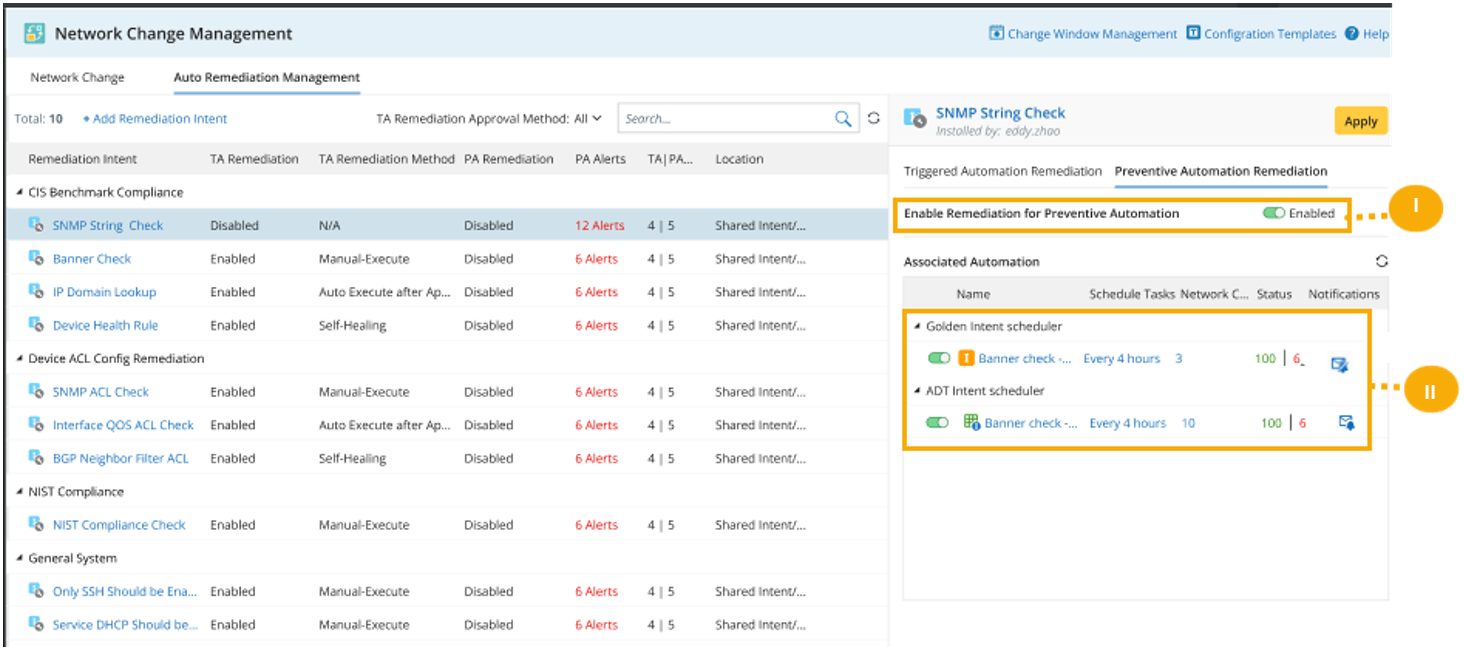The height and width of the screenshot is (654, 1464).
Task: Click Add Remediation Intent link
Action: tap(155, 119)
